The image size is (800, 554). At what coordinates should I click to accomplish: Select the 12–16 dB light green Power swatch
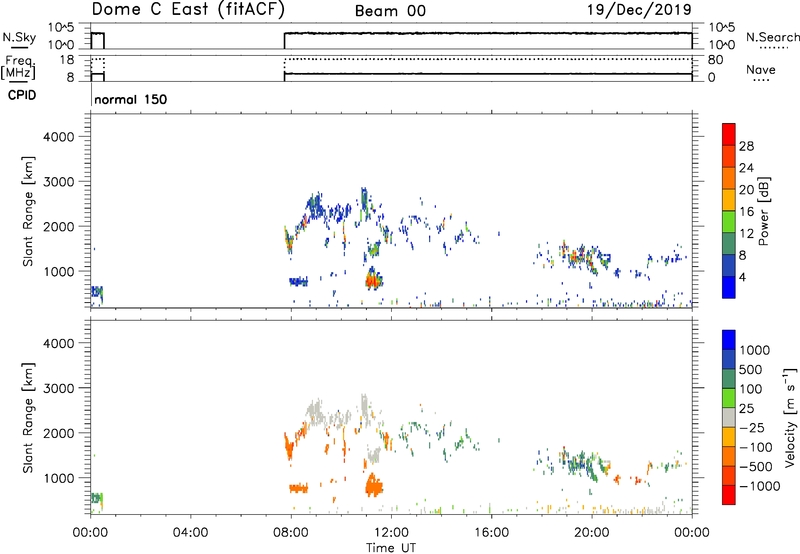click(x=729, y=222)
